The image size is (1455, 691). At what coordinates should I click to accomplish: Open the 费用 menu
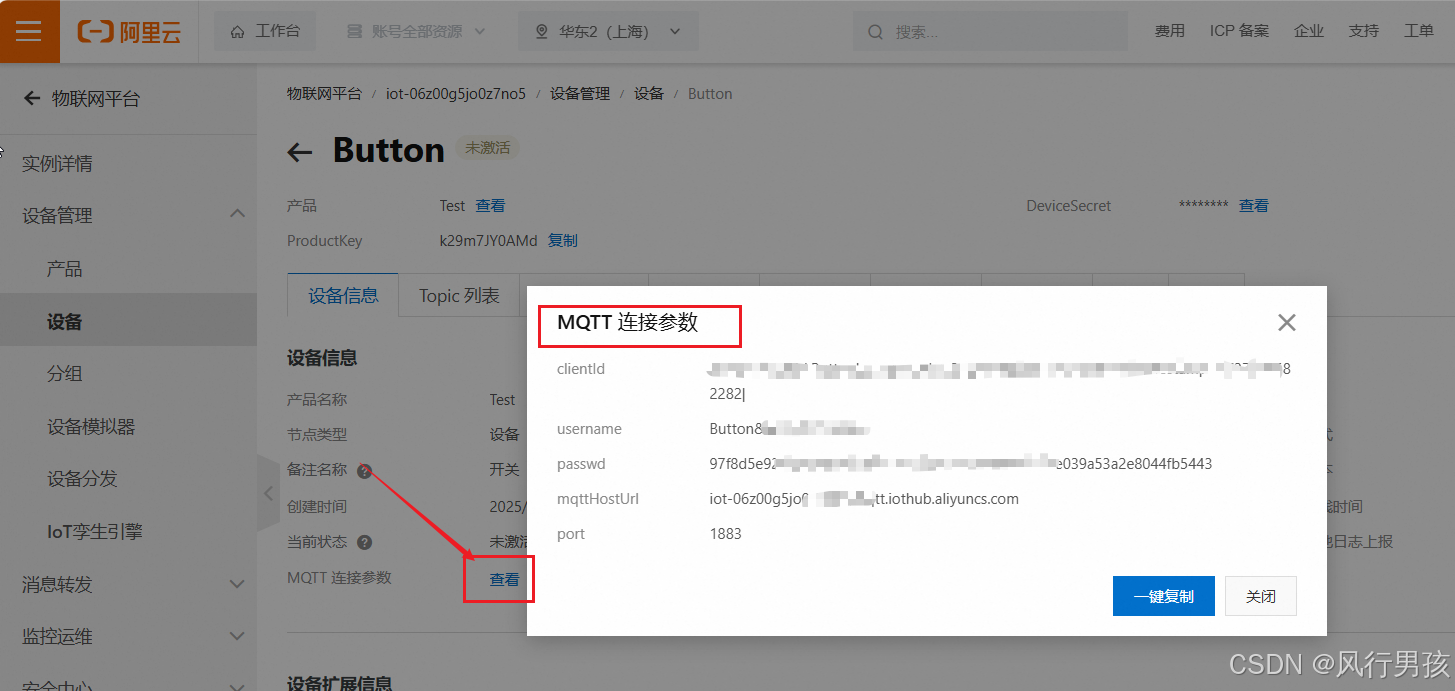[1169, 31]
